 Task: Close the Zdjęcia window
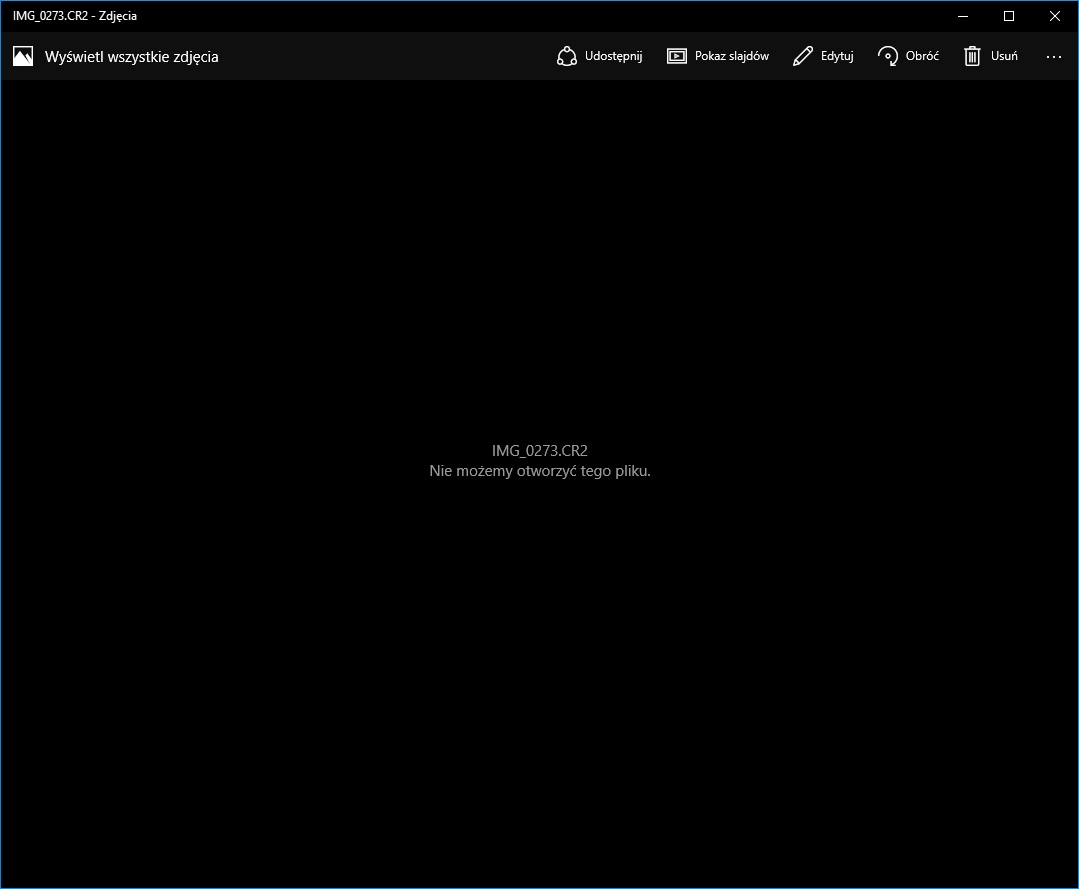[1054, 16]
